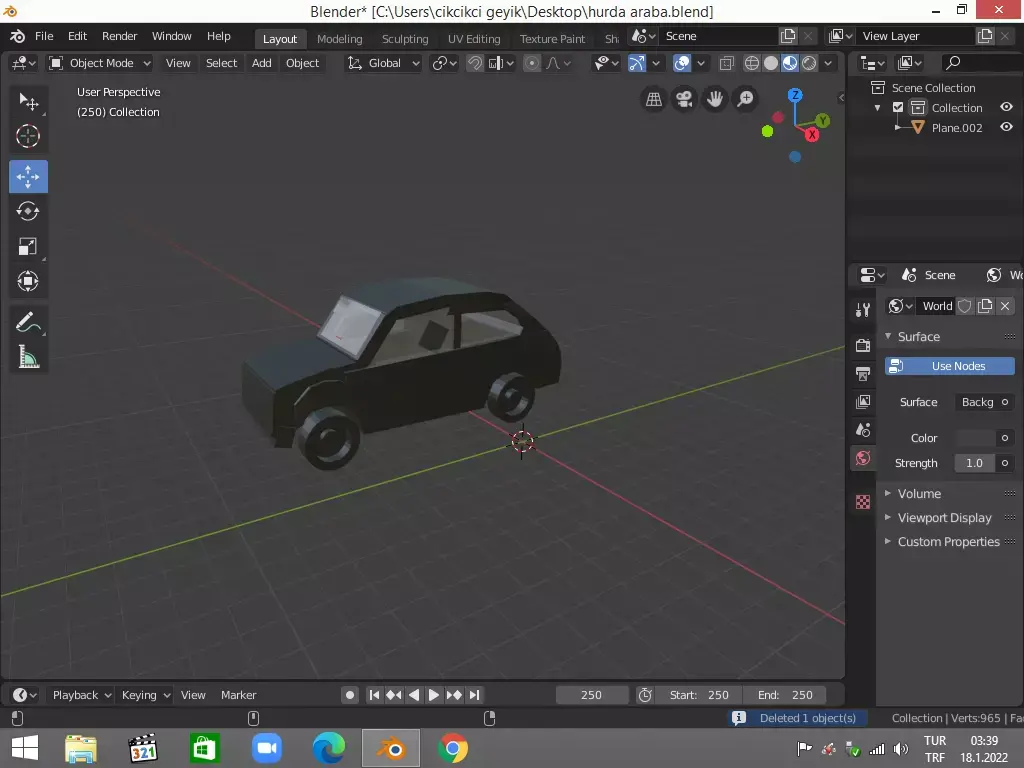Click the Use Nodes button
The width and height of the screenshot is (1024, 768).
(949, 366)
